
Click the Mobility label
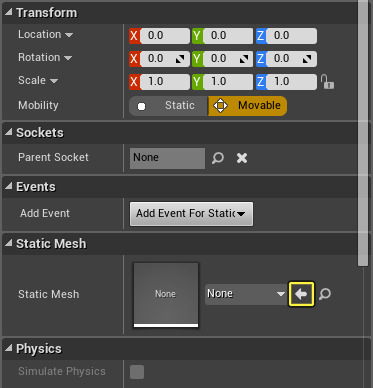click(38, 105)
